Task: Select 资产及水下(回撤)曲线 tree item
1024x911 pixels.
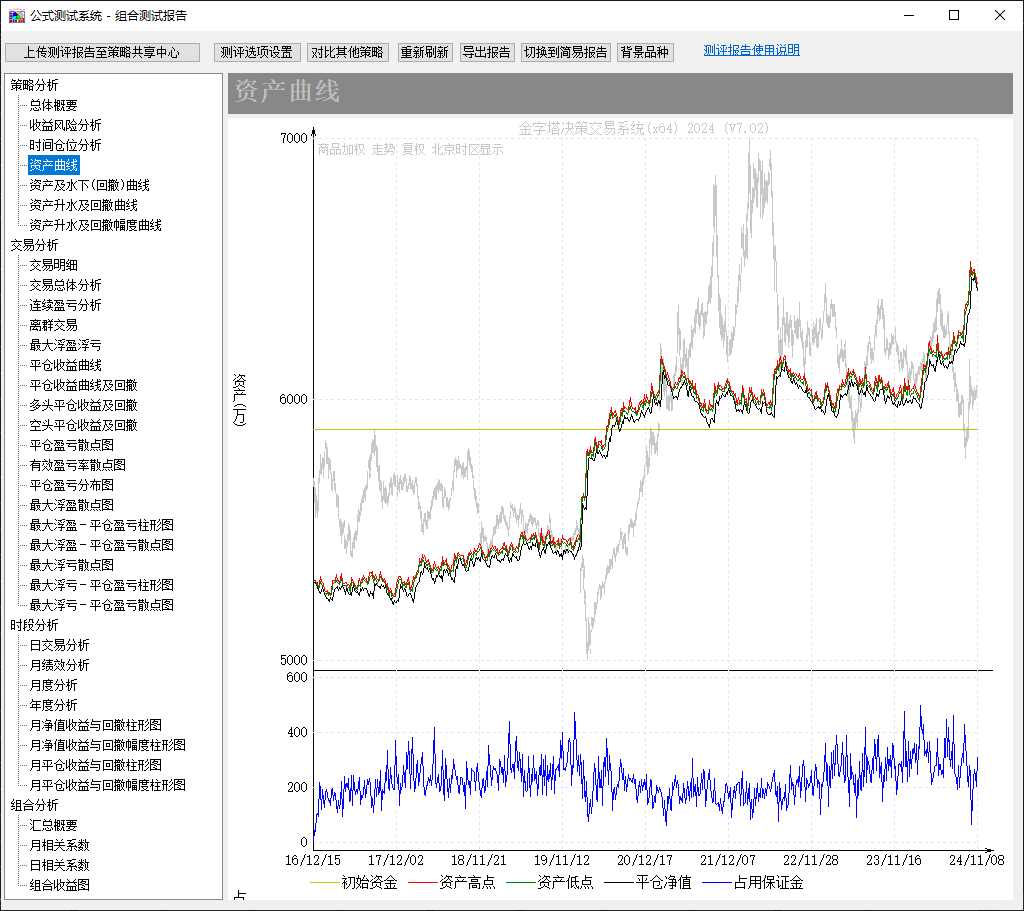Action: pos(89,185)
